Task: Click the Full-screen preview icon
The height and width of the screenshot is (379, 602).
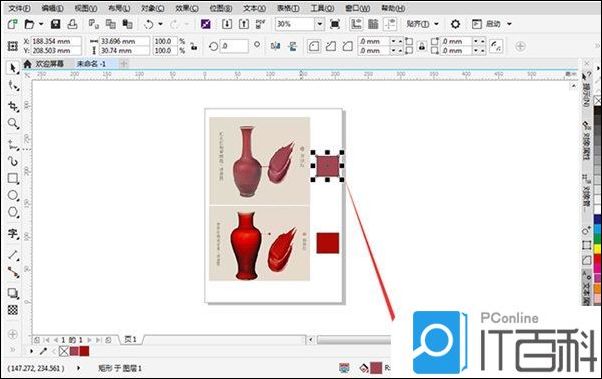Action: 335,24
